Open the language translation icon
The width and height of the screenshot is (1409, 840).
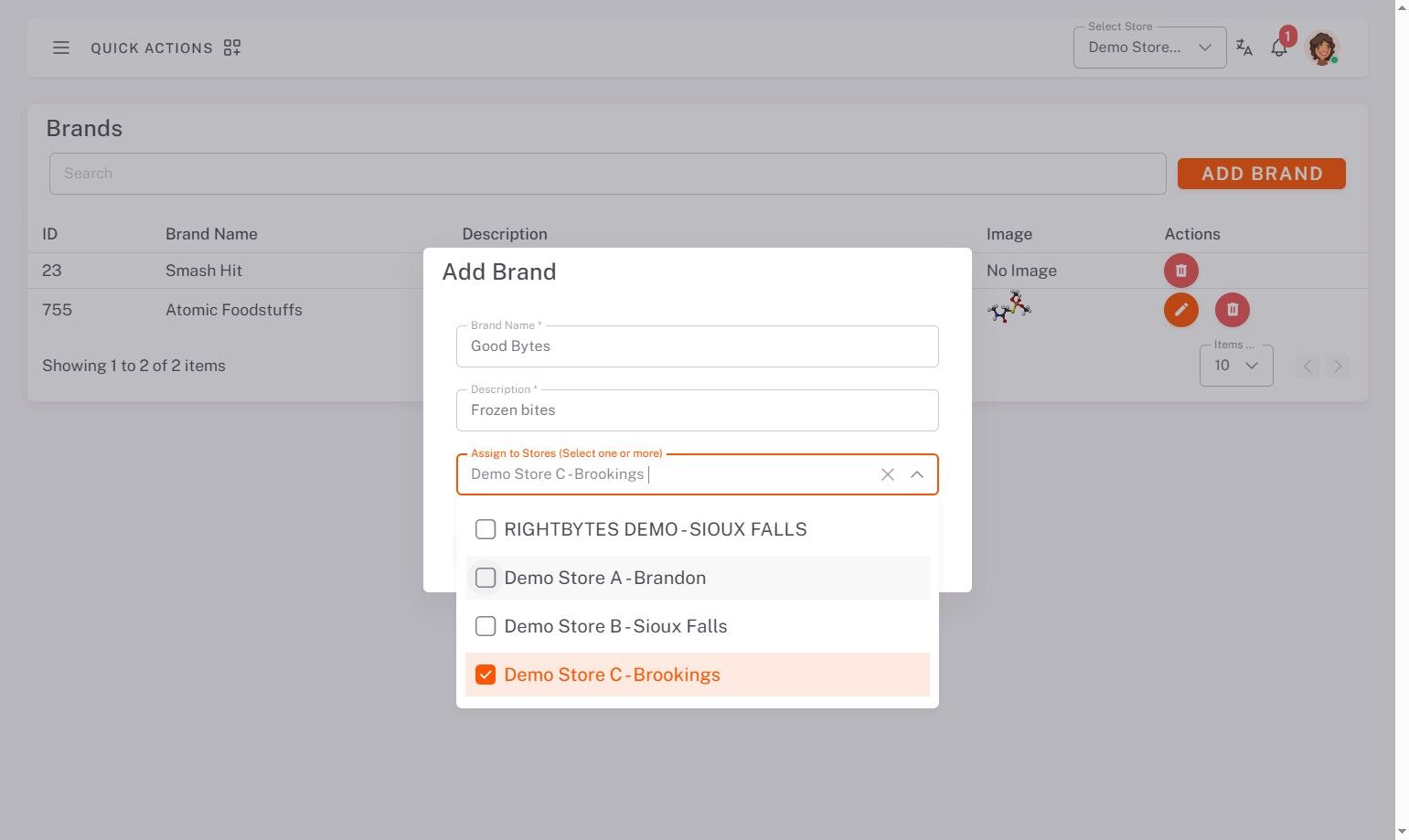tap(1244, 48)
